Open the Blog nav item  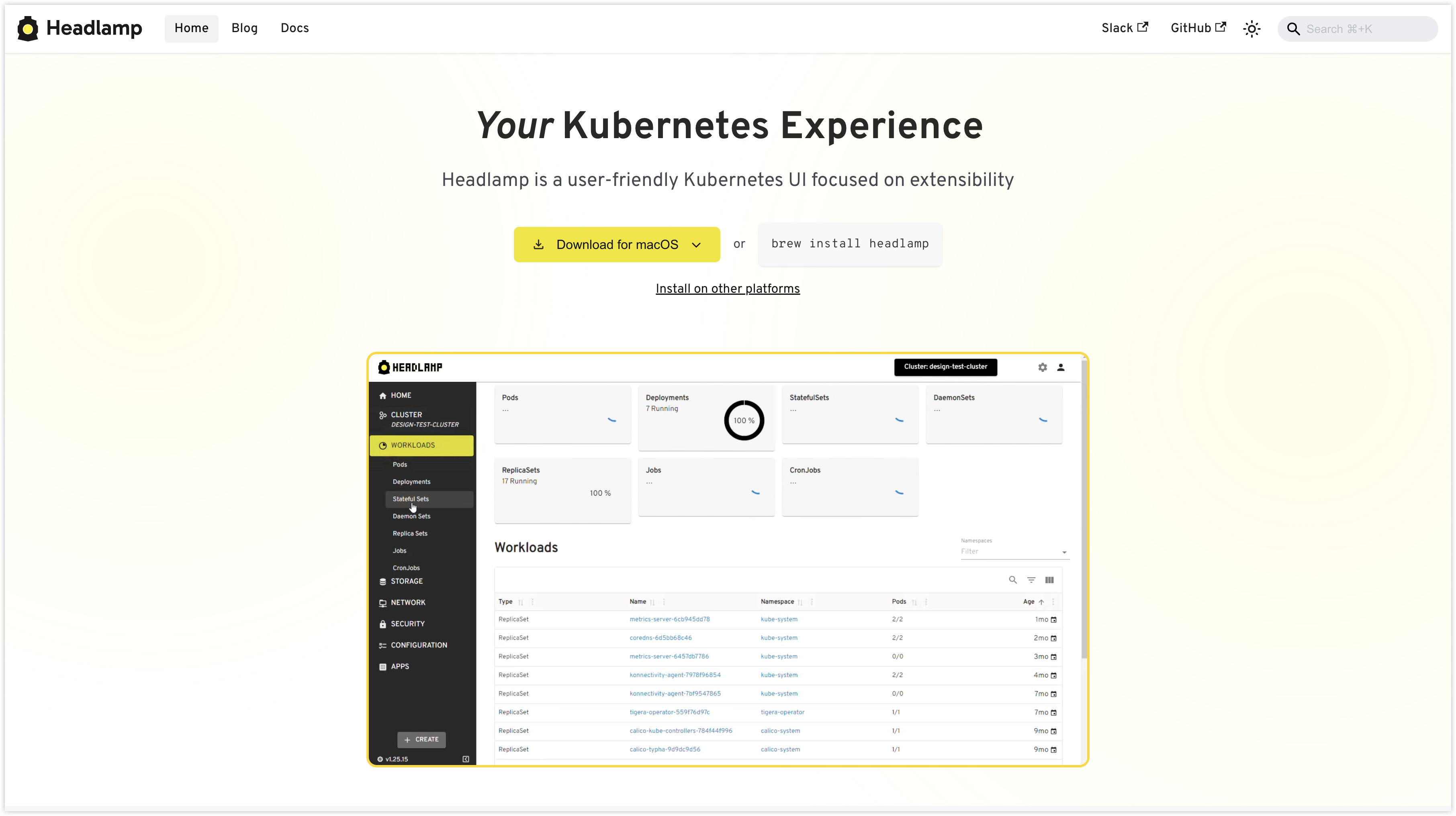pyautogui.click(x=244, y=28)
